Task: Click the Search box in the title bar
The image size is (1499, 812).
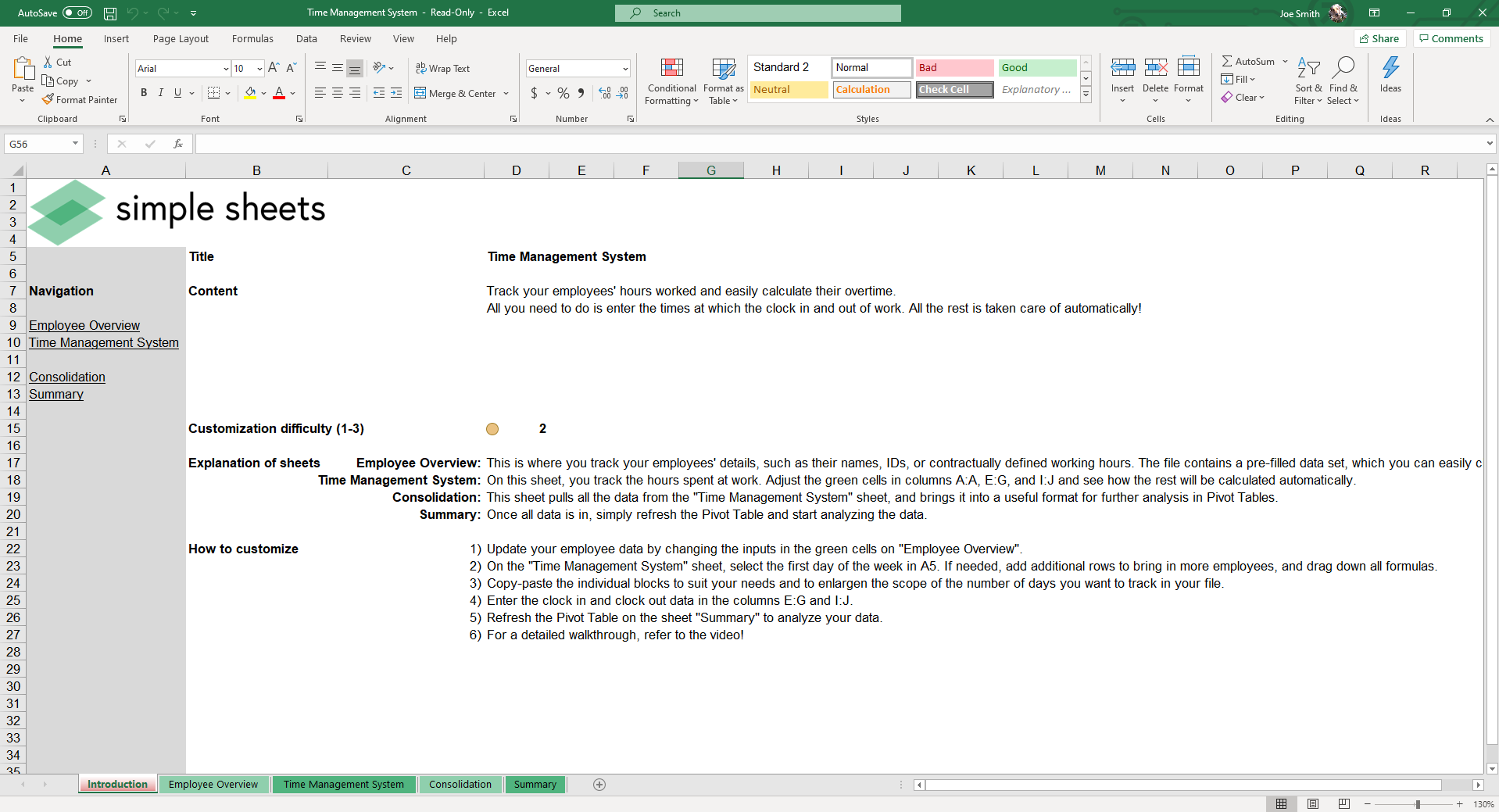Action: [757, 13]
